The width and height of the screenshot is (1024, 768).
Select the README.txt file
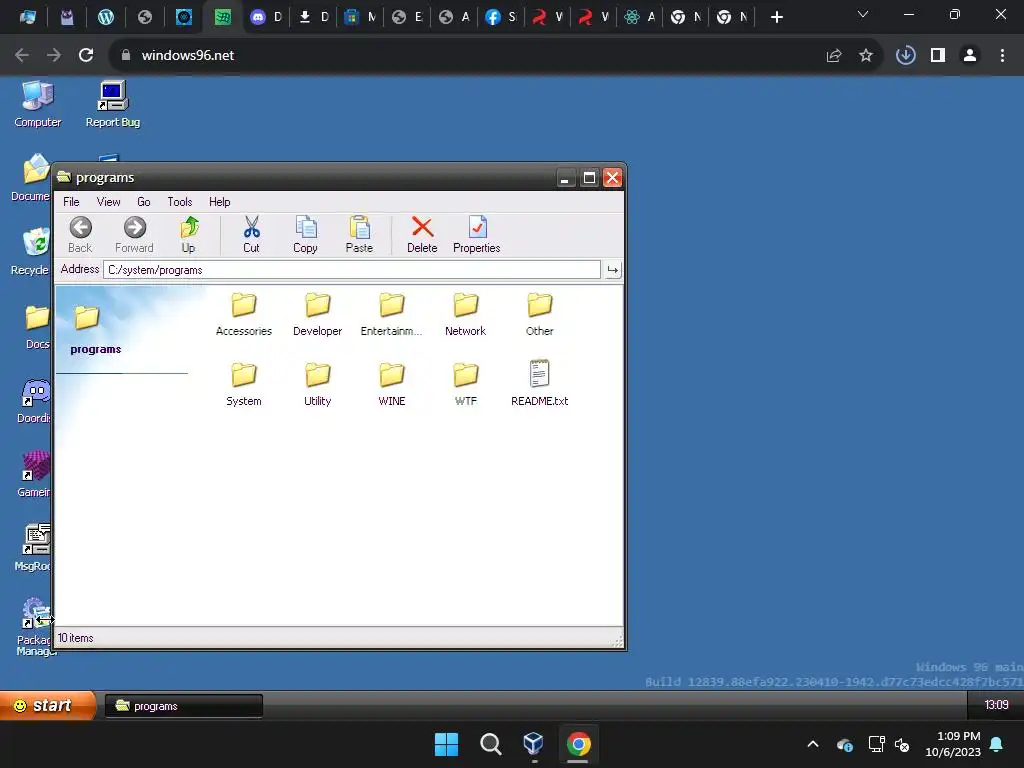point(539,384)
